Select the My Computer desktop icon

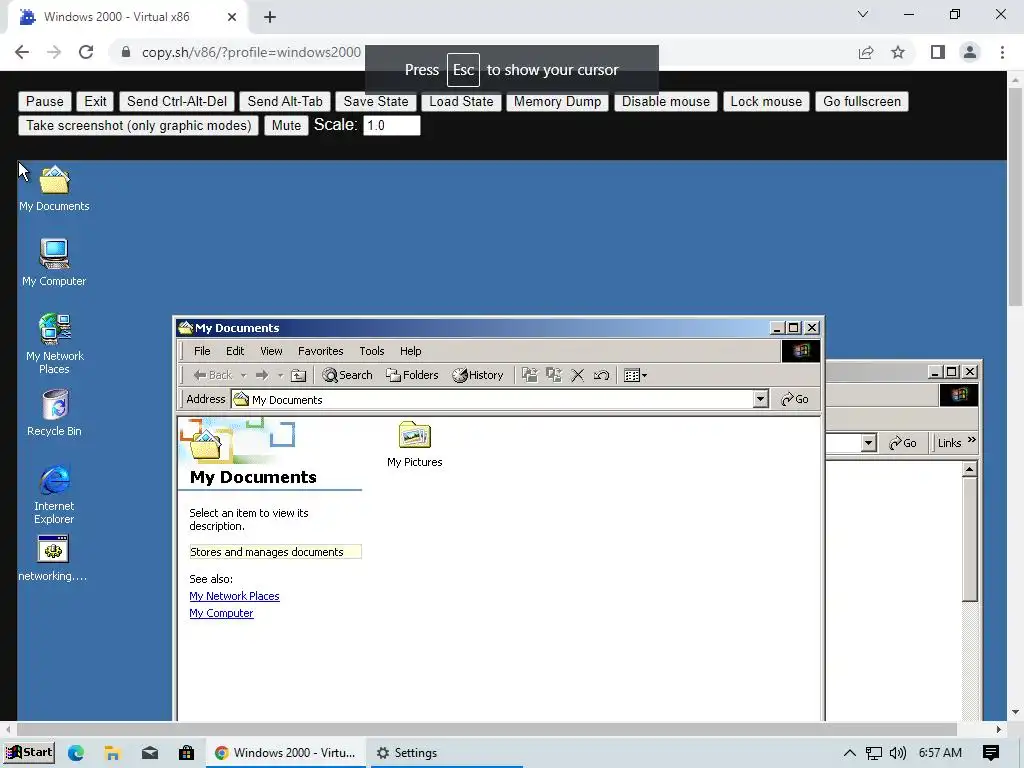[x=54, y=263]
